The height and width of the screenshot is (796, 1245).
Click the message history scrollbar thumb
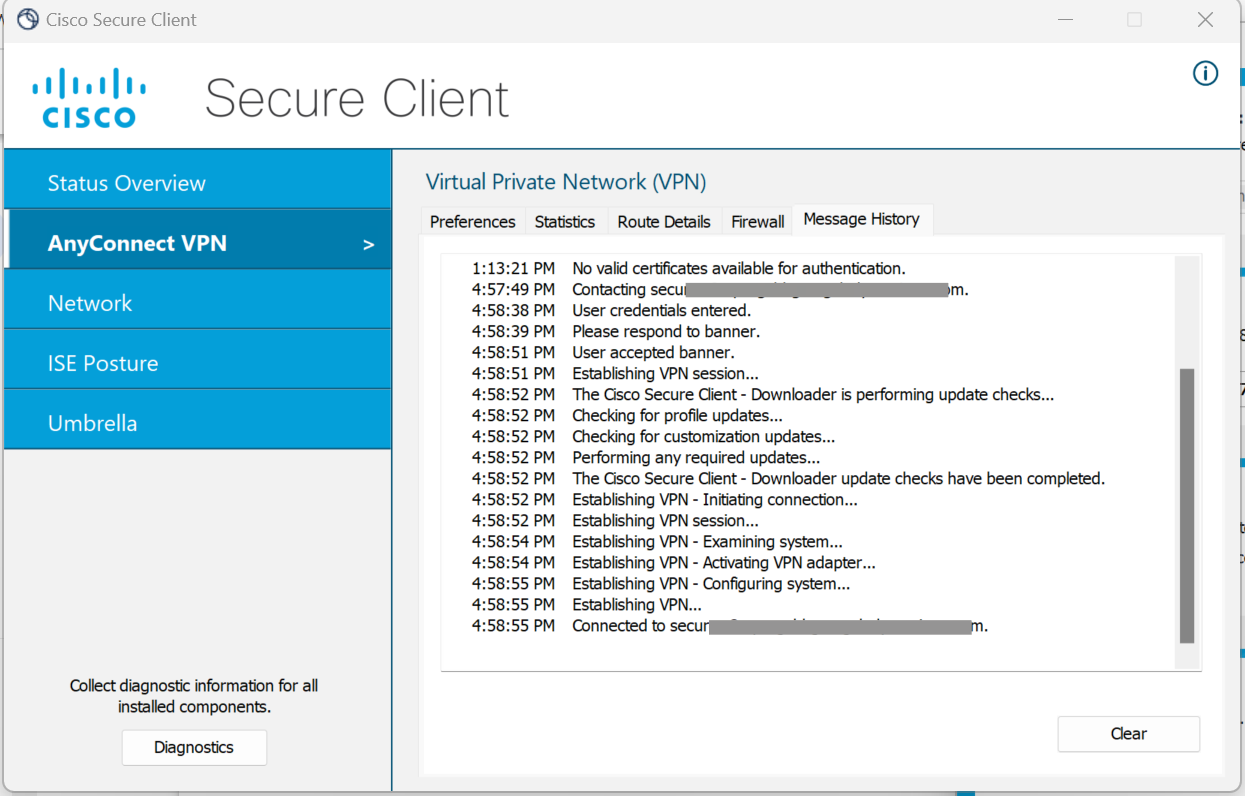pos(1186,505)
